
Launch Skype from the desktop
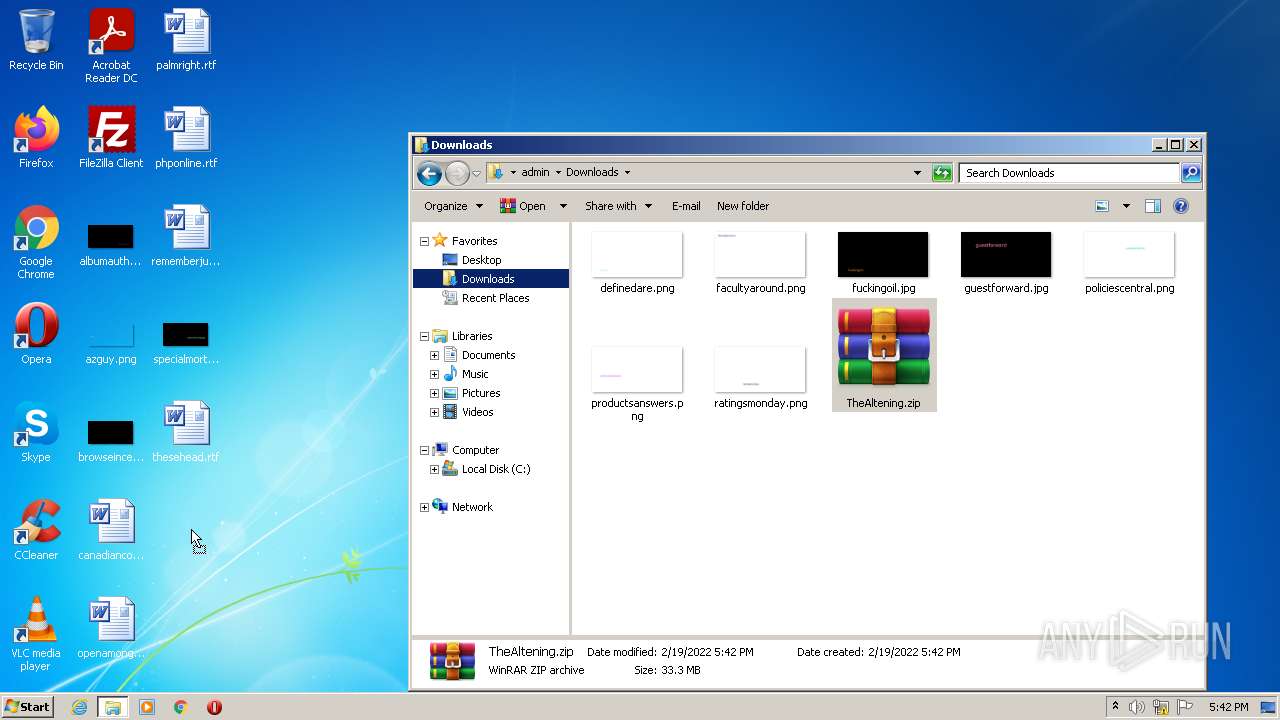click(36, 432)
